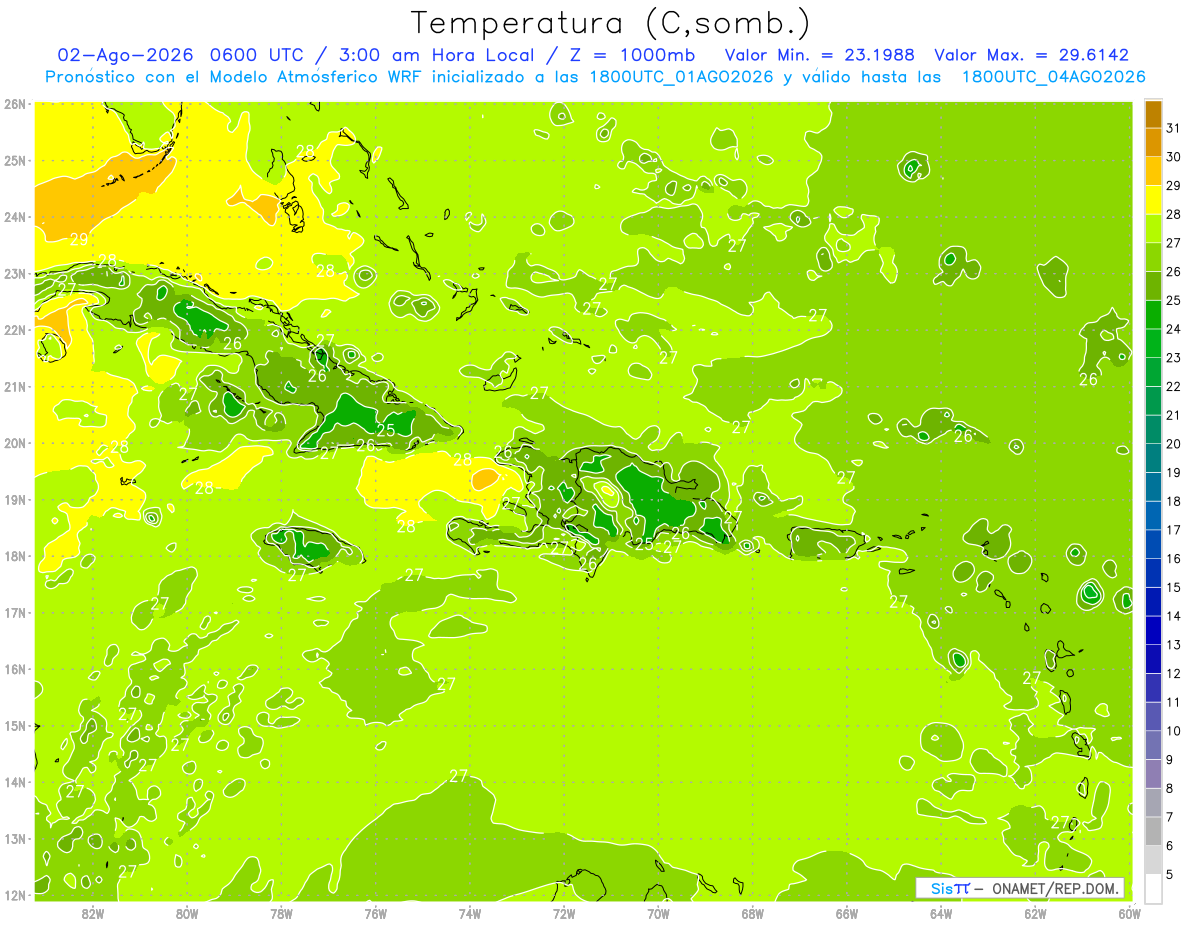Click the legend value 10
The width and height of the screenshot is (1200, 927).
coord(1173,731)
